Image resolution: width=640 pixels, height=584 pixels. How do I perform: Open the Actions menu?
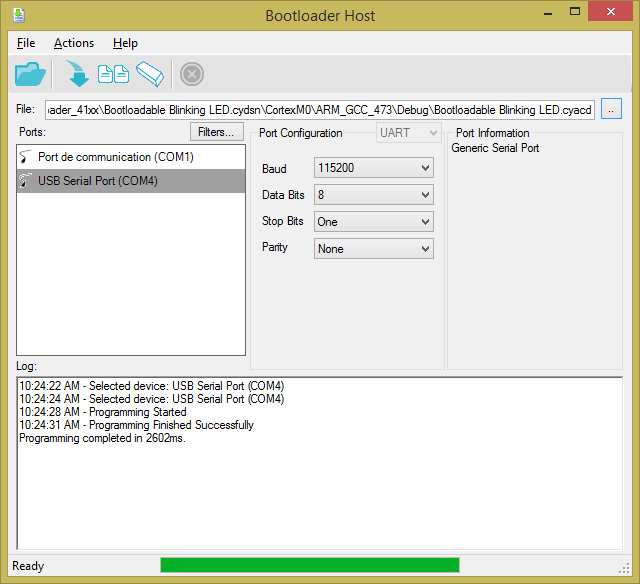74,43
